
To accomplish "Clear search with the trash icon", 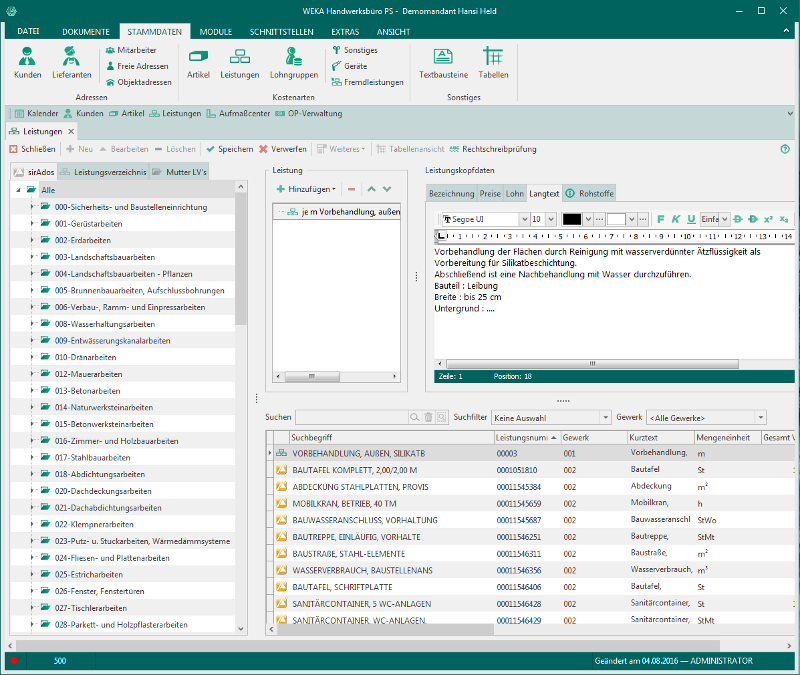I will (x=428, y=417).
